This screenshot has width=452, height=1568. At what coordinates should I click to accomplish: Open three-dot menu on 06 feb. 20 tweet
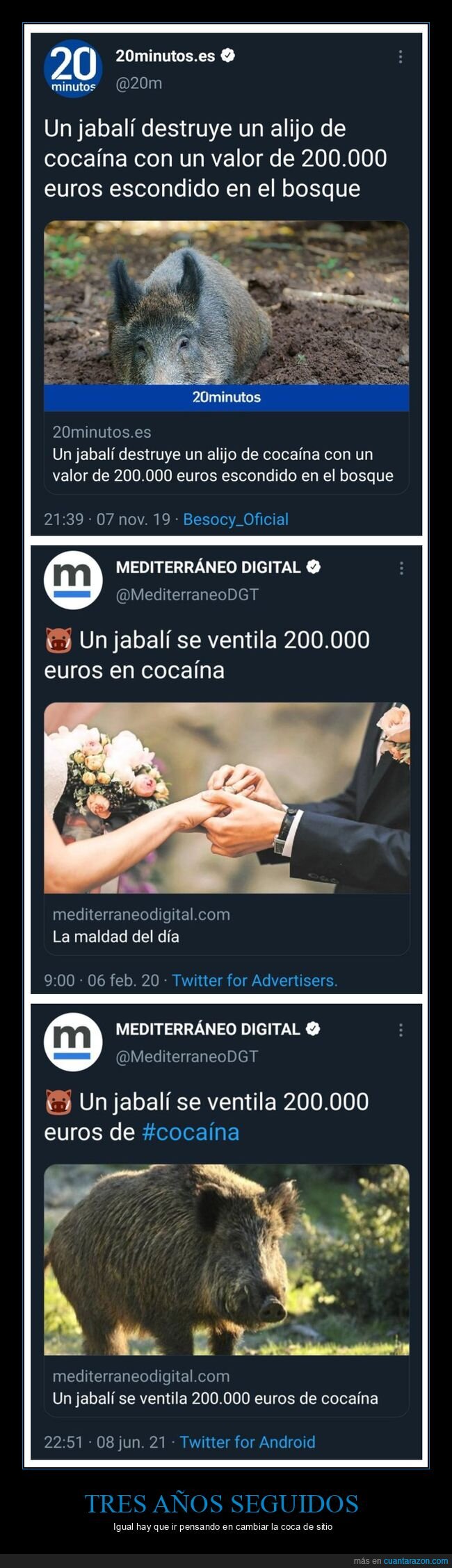401,568
